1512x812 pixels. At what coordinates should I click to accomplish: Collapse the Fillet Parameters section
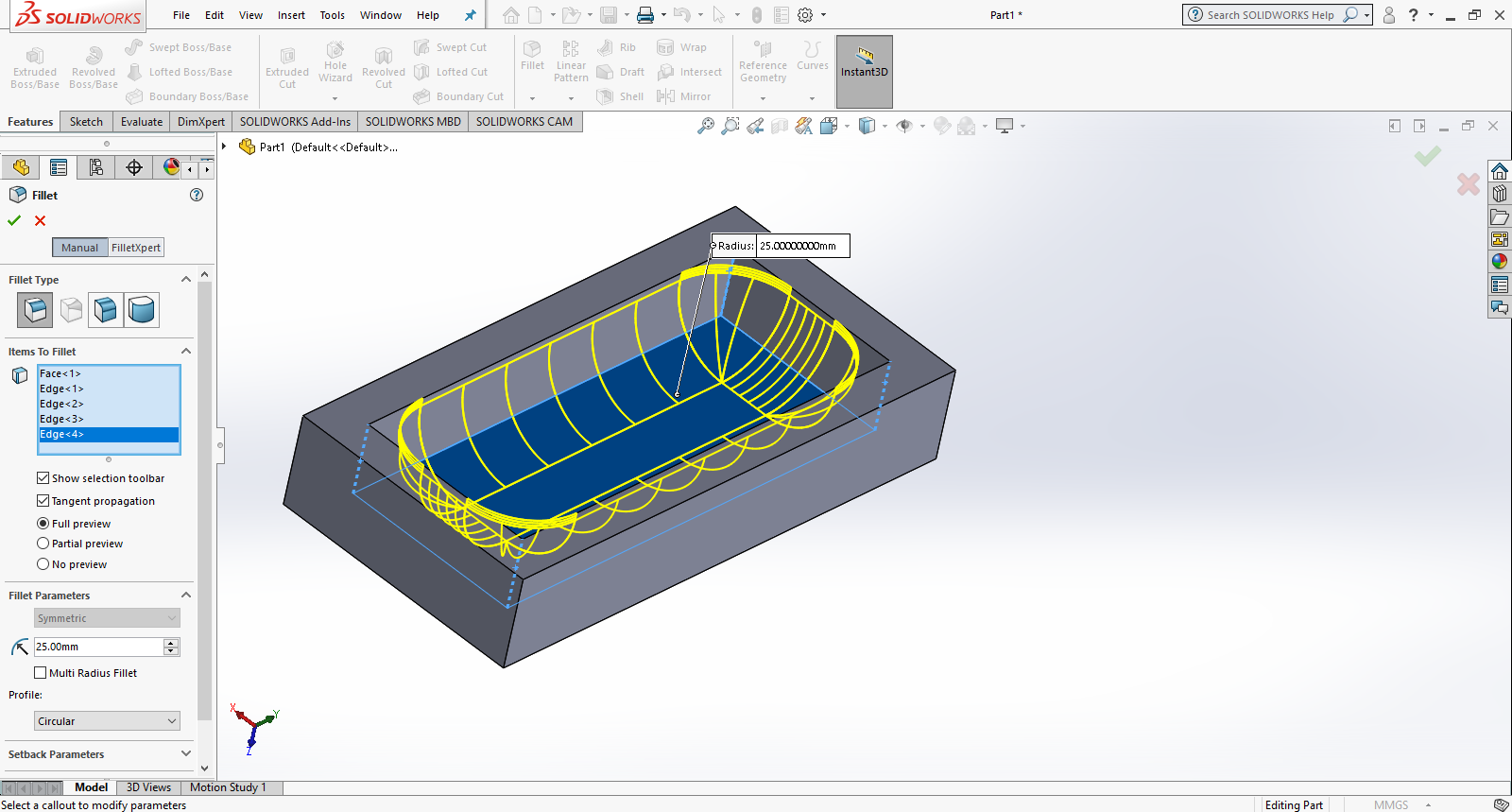coord(186,596)
